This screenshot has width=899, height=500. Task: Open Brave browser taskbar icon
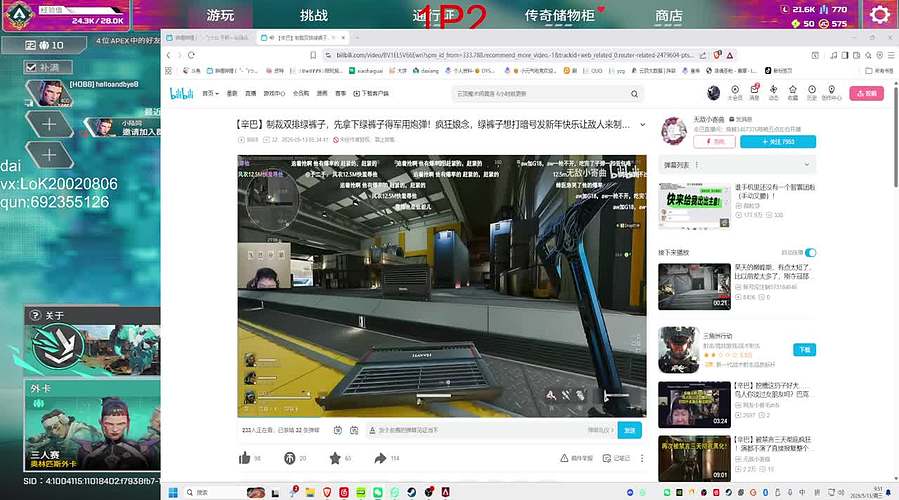[x=327, y=492]
